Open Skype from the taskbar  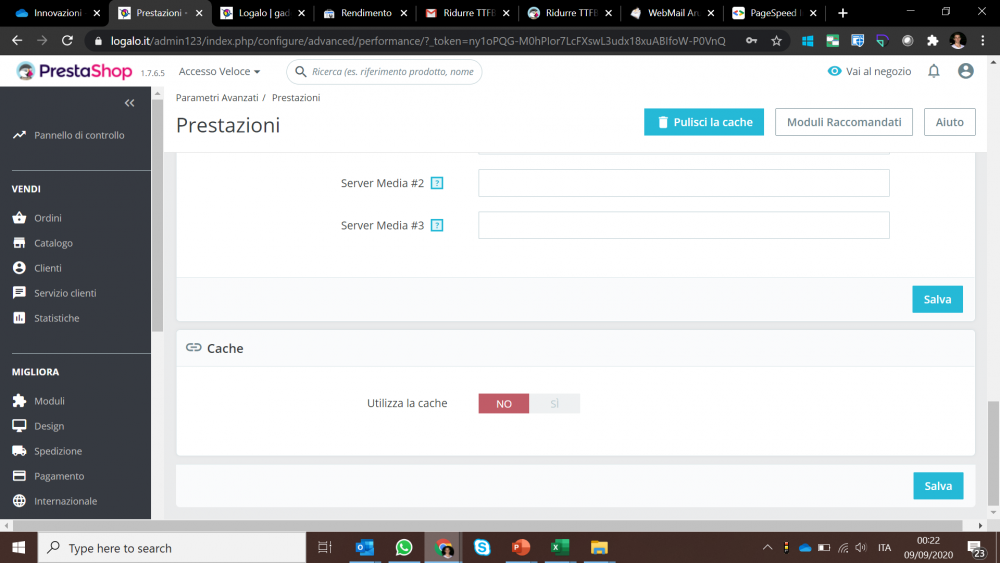[482, 548]
